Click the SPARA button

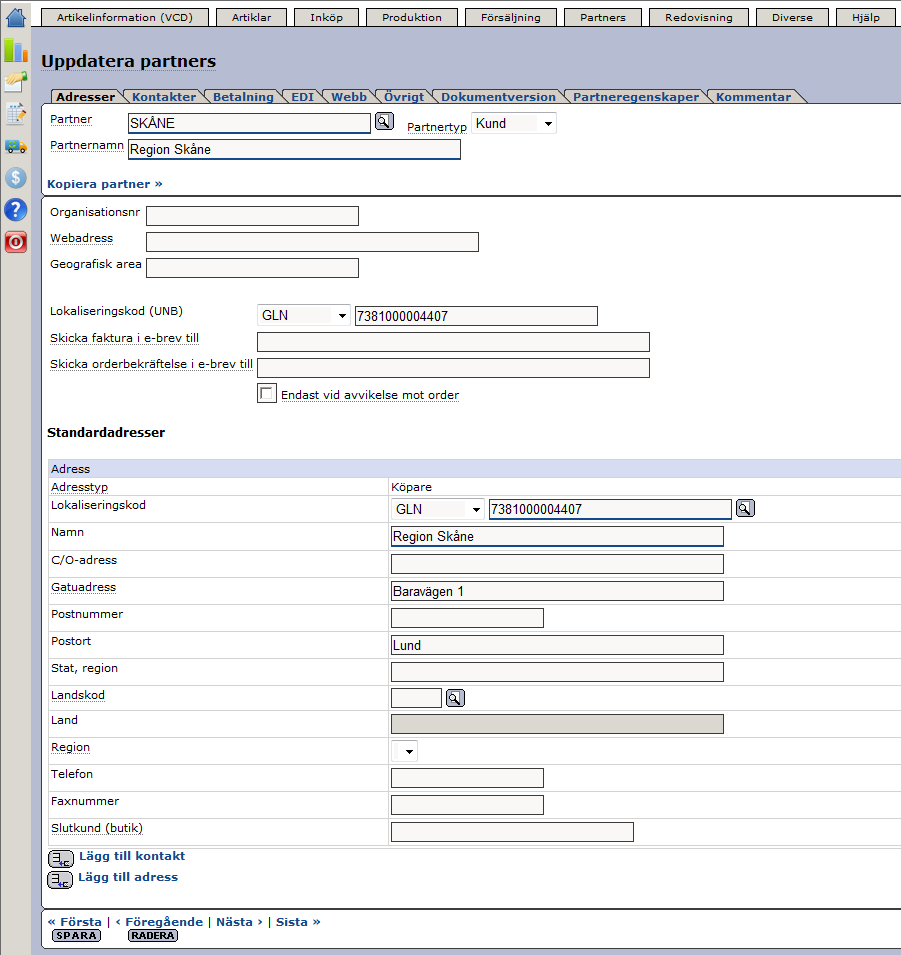click(76, 936)
